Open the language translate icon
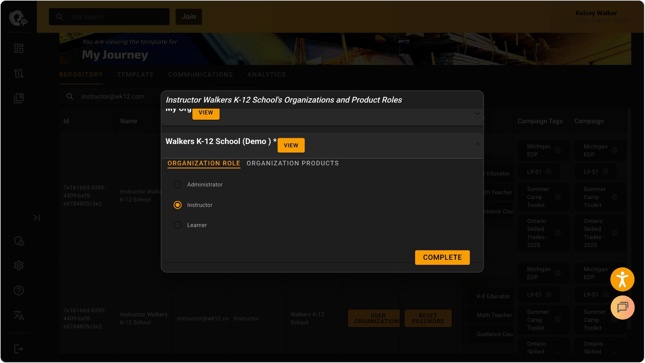 [19, 316]
